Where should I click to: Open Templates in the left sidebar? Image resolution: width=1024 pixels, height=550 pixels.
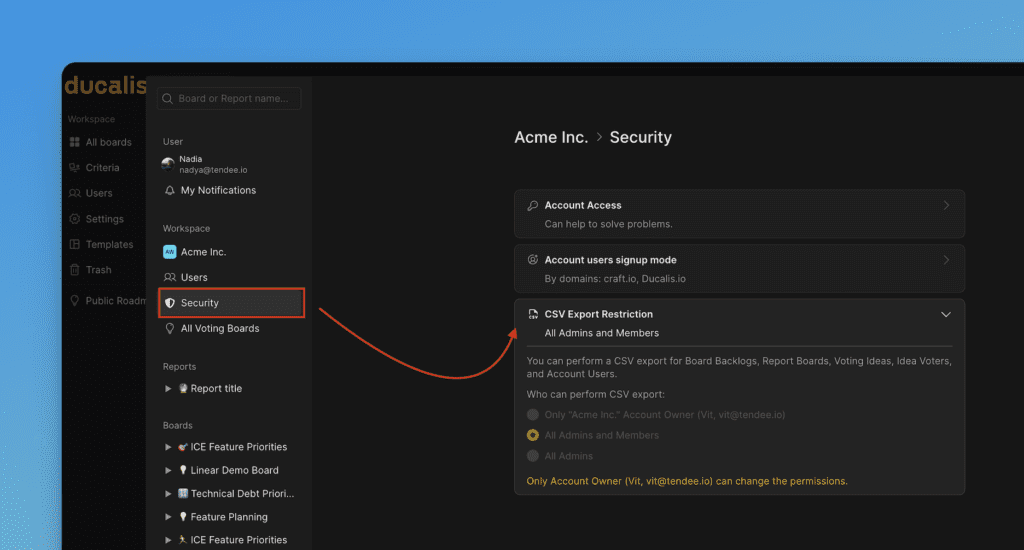109,244
